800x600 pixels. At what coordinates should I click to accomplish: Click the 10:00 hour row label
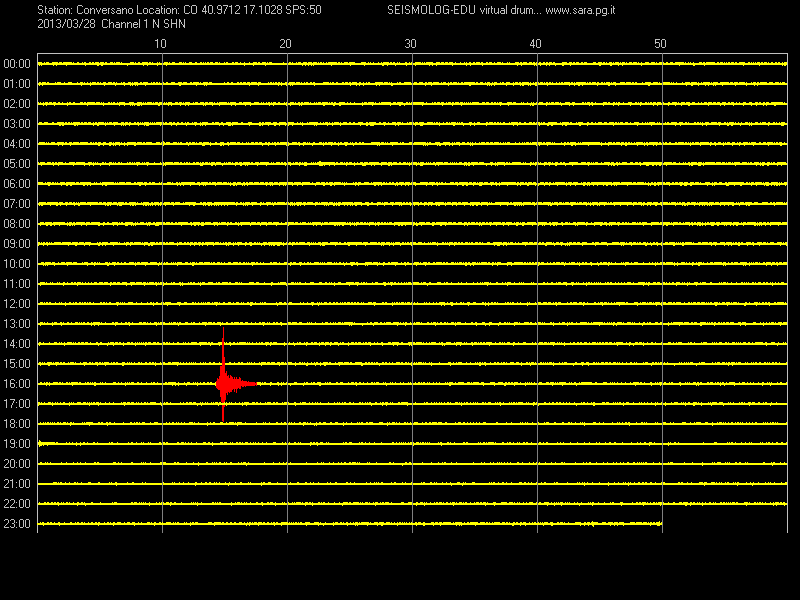(17, 264)
